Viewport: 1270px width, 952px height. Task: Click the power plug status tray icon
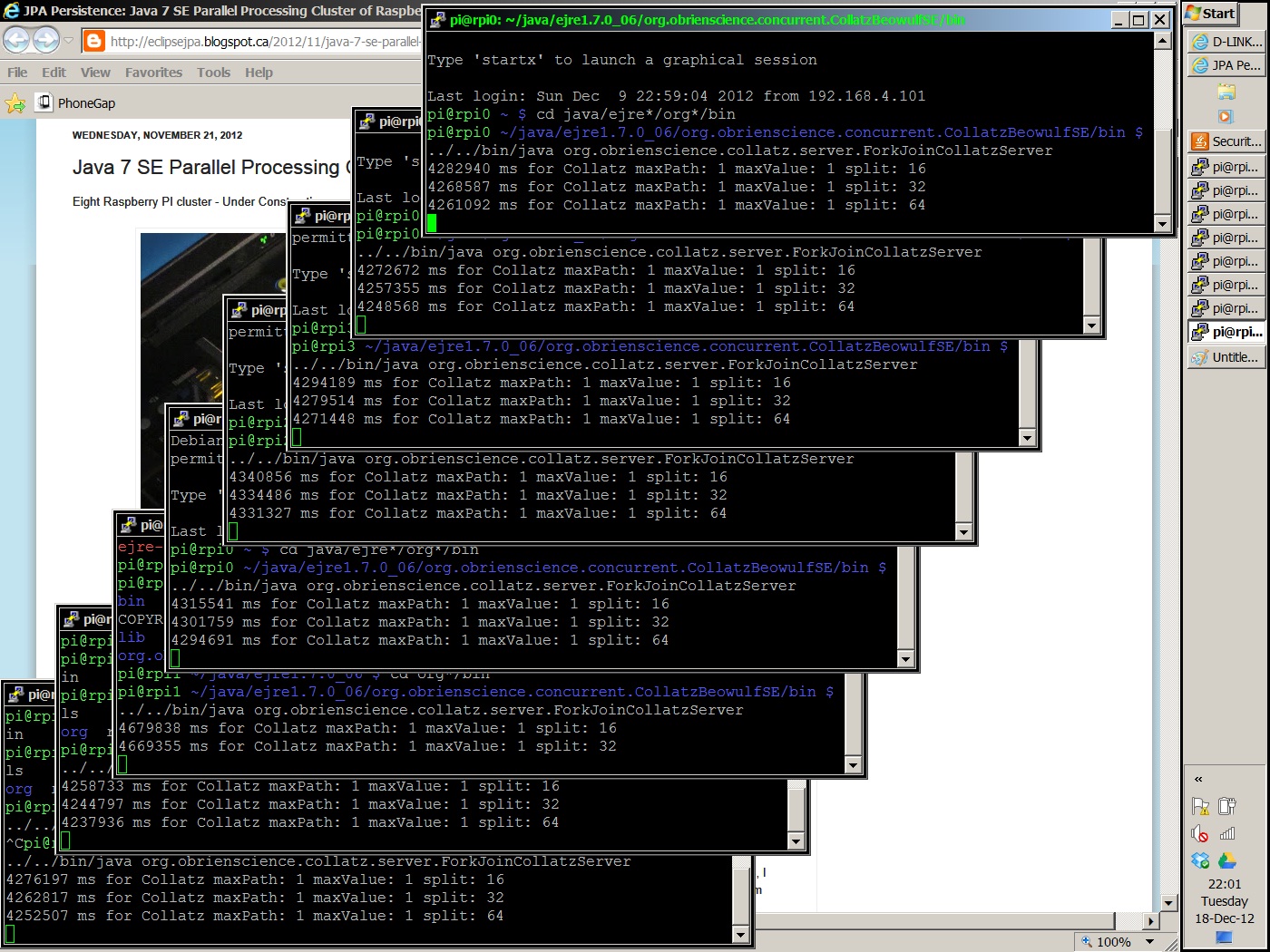[1226, 805]
